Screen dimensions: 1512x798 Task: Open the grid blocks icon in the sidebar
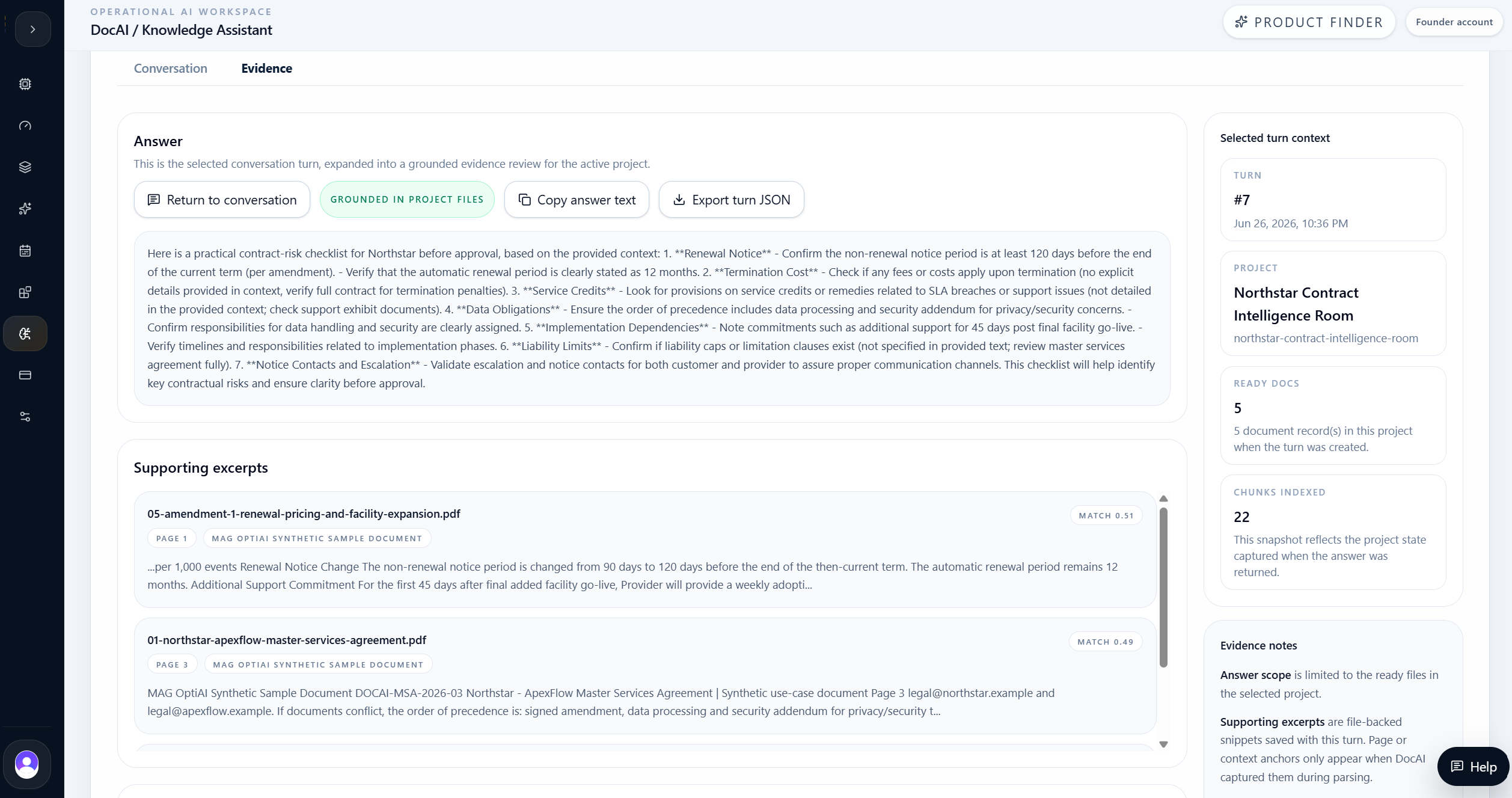[x=25, y=292]
